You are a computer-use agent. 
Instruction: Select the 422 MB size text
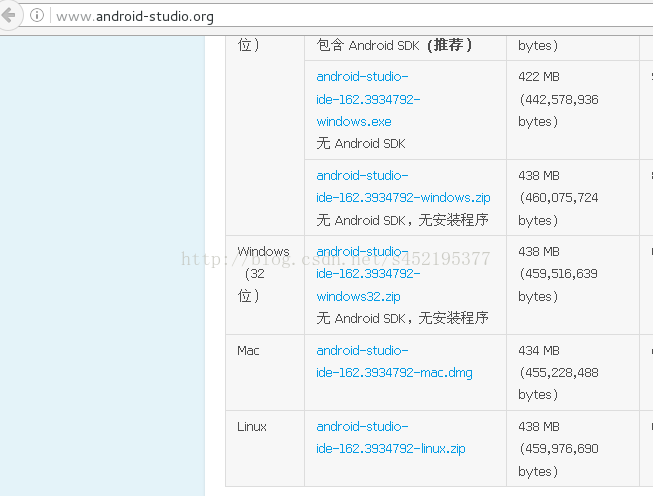[x=539, y=77]
